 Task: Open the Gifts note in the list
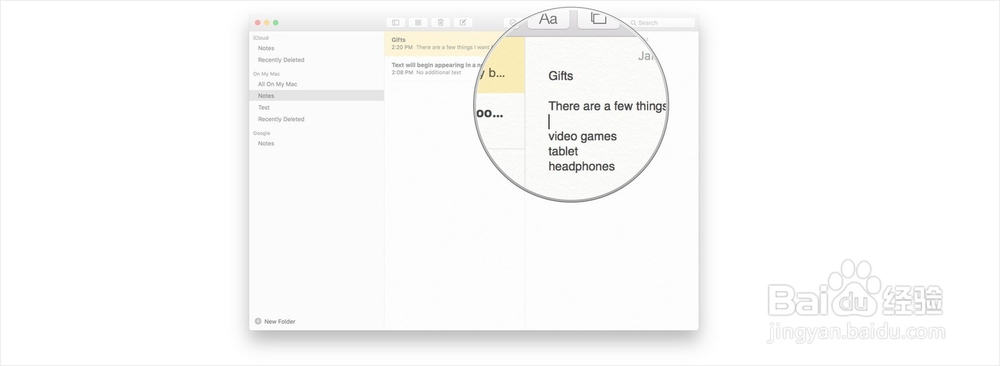(x=454, y=43)
